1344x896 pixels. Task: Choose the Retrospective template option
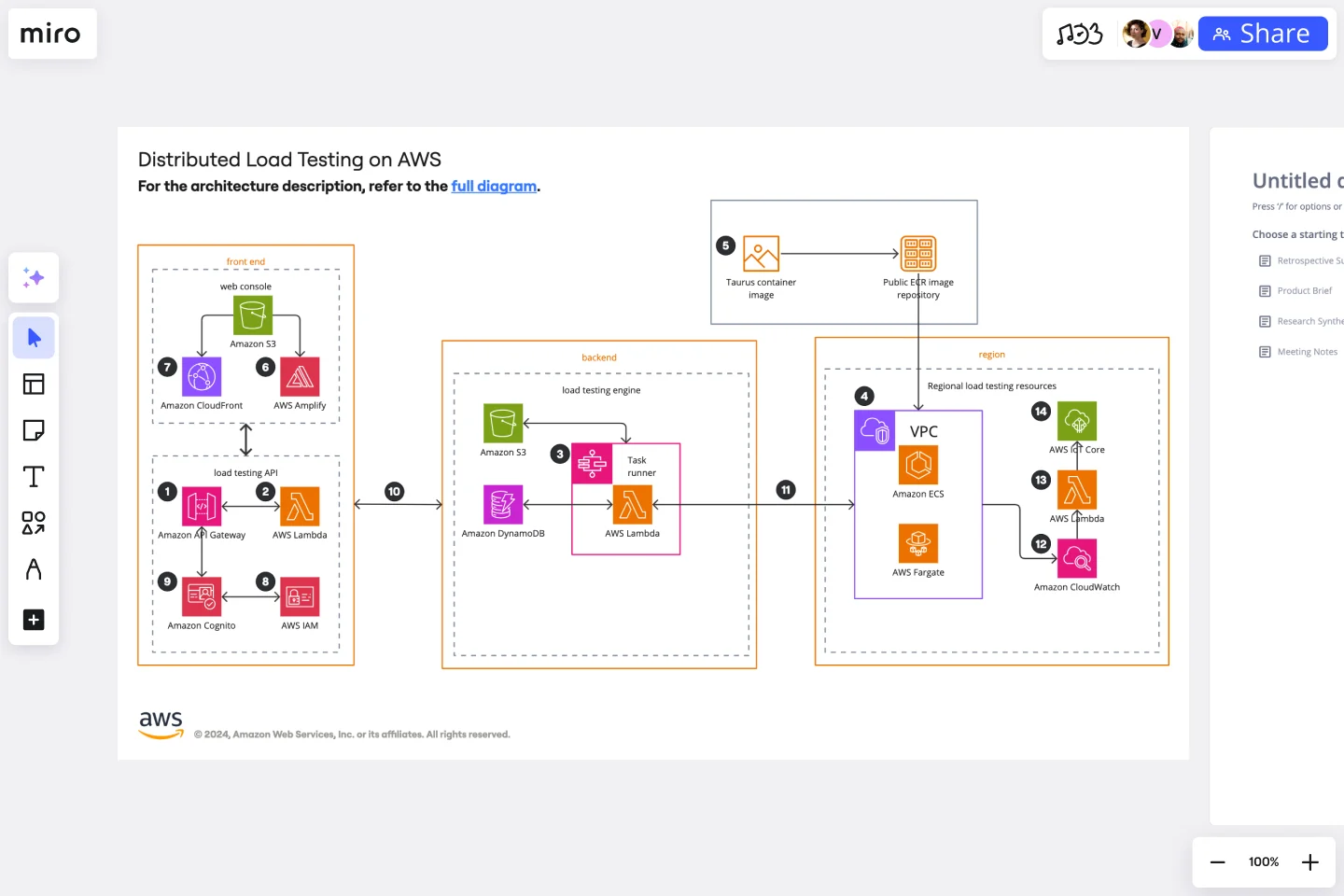tap(1301, 261)
